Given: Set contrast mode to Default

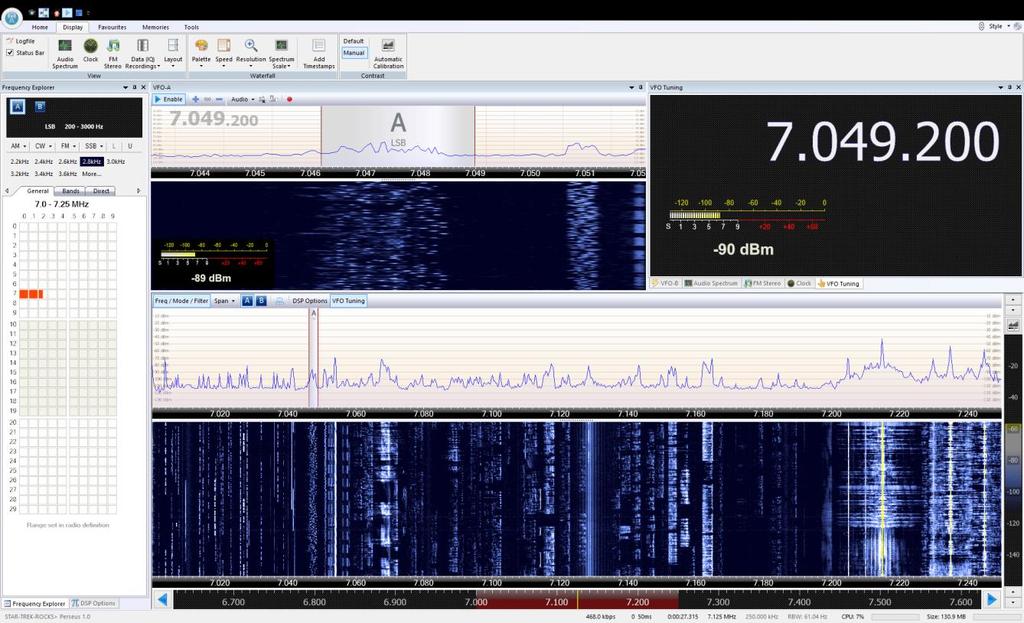Looking at the screenshot, I should tap(353, 41).
